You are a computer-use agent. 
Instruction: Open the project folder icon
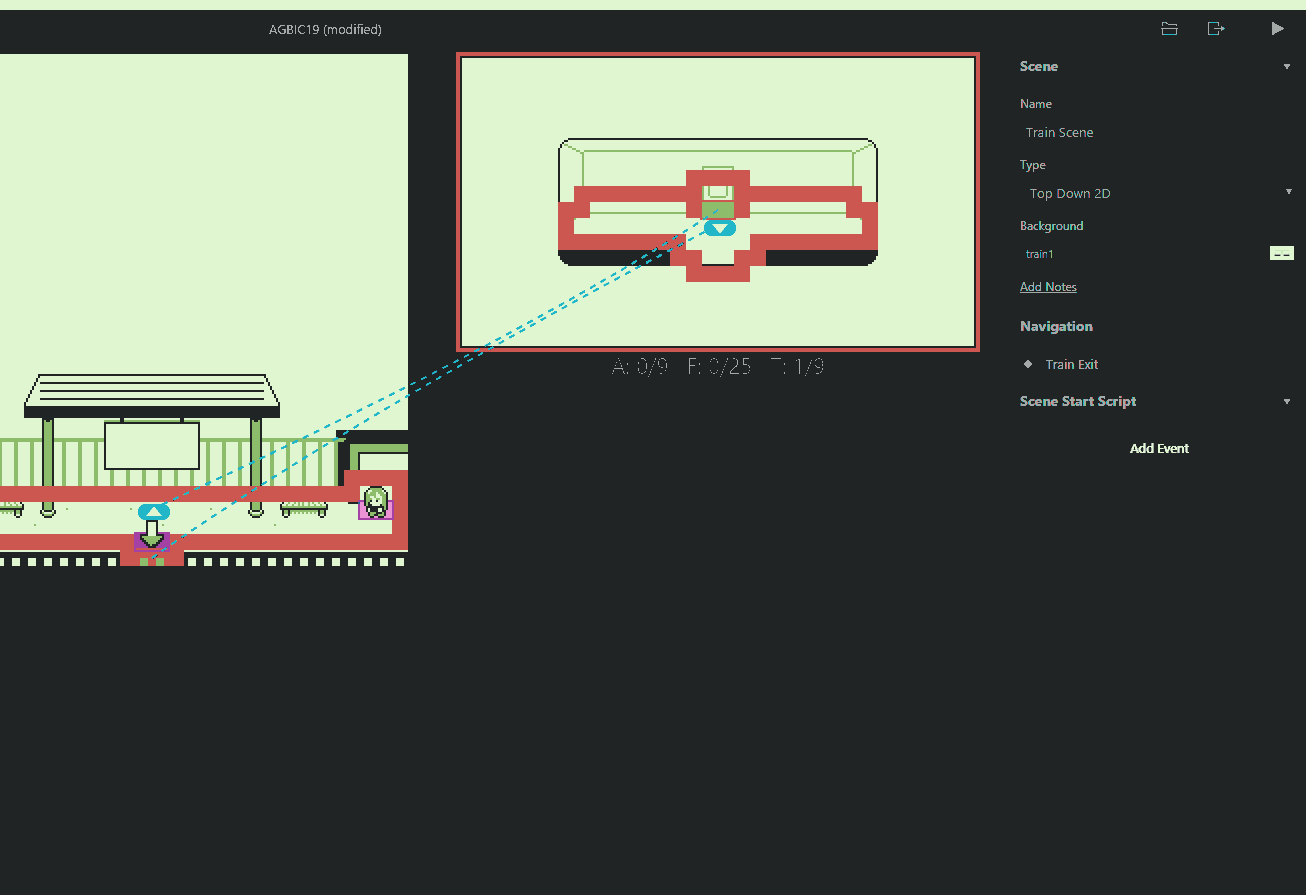(x=1169, y=29)
